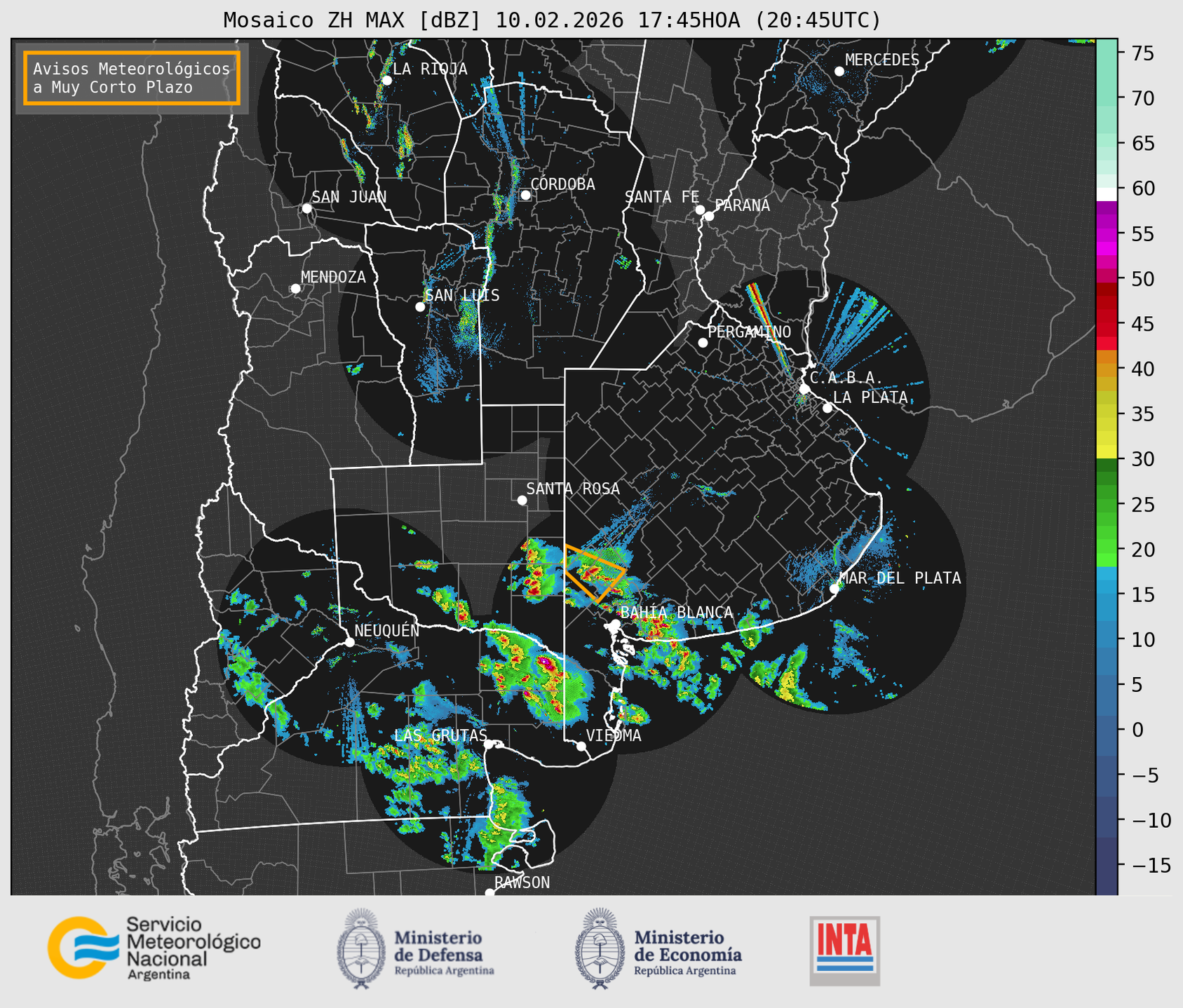This screenshot has width=1183, height=1008.
Task: Click the yellow 30 dBZ colorbar segment
Action: point(1106,452)
